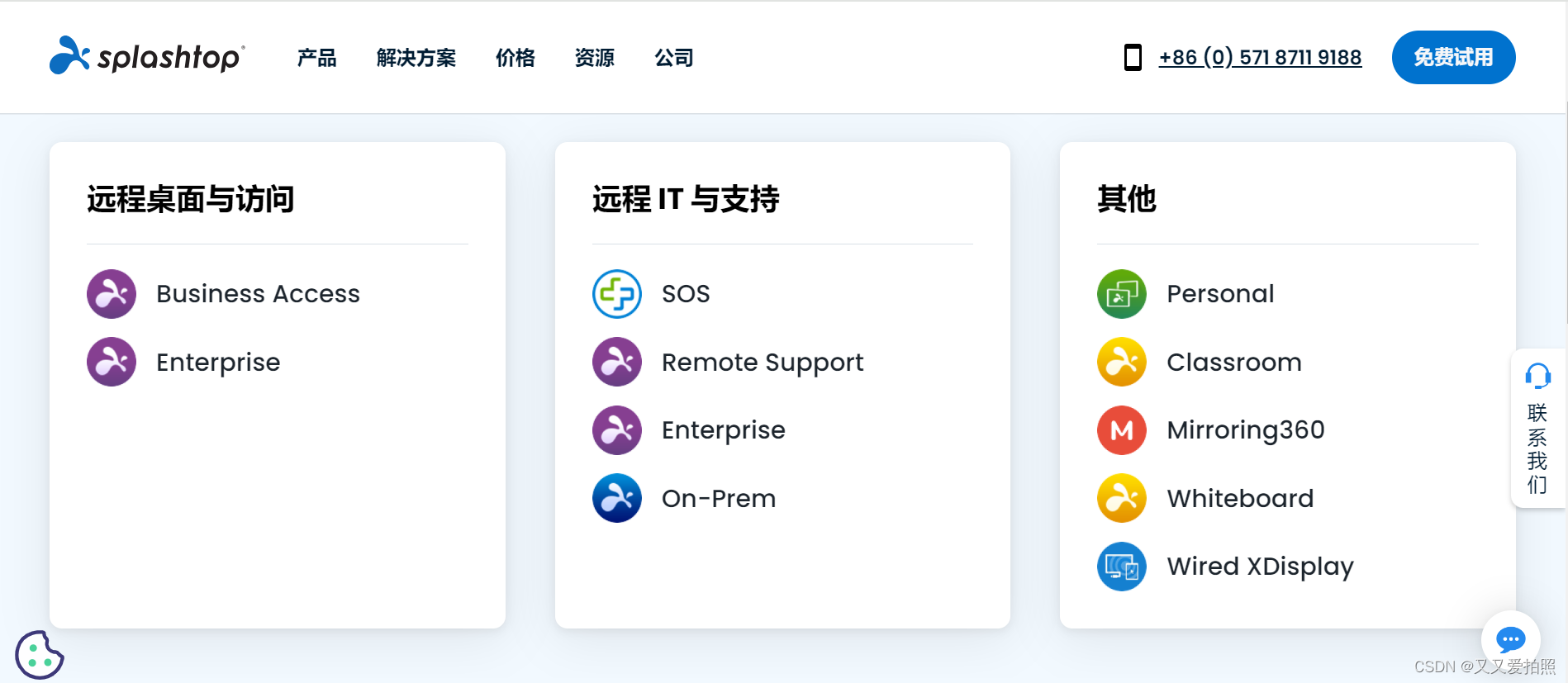The height and width of the screenshot is (683, 1568).
Task: Open the chat bubble widget
Action: point(1511,639)
